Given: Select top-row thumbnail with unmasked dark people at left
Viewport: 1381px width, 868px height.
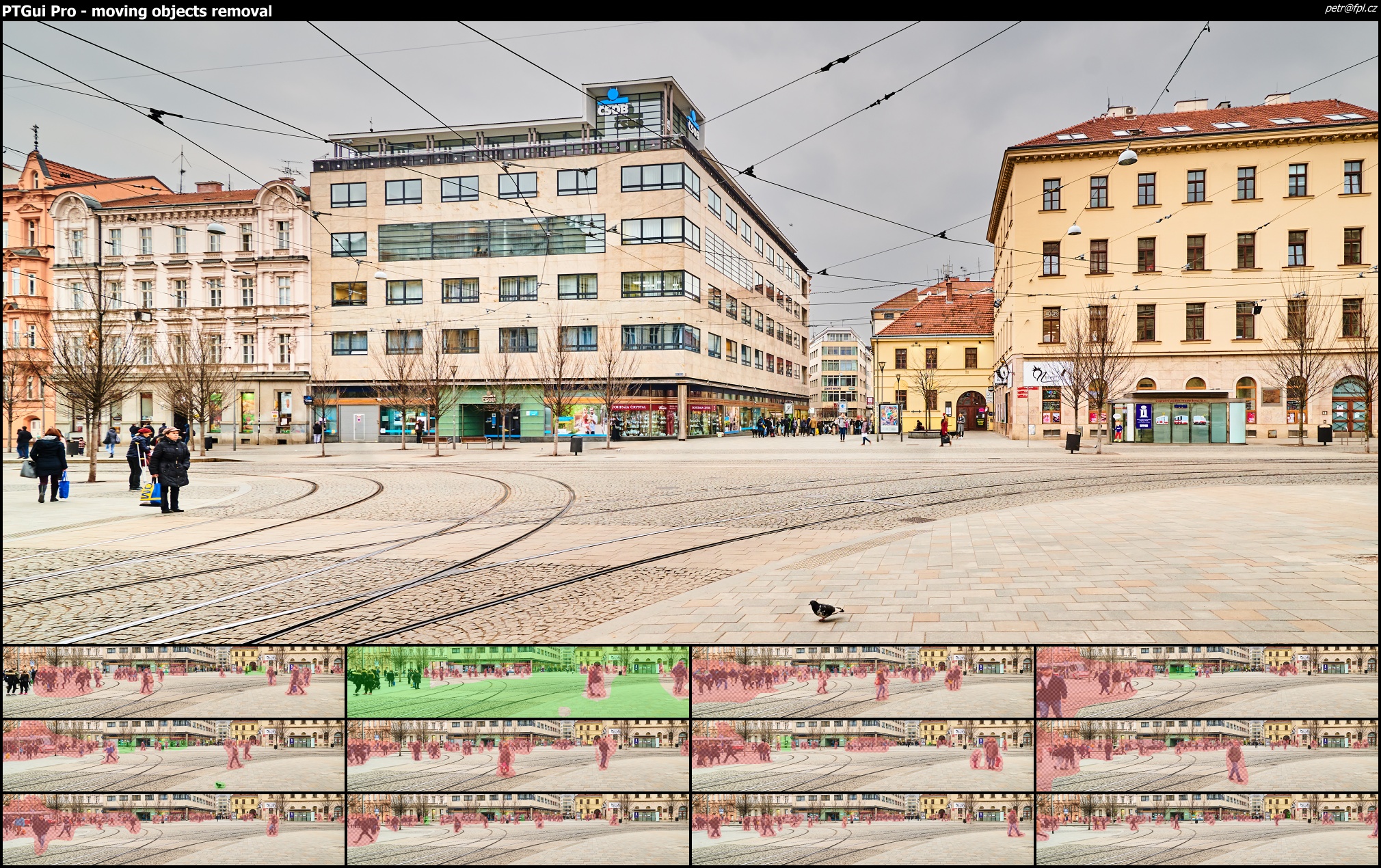Looking at the screenshot, I should pyautogui.click(x=174, y=682).
